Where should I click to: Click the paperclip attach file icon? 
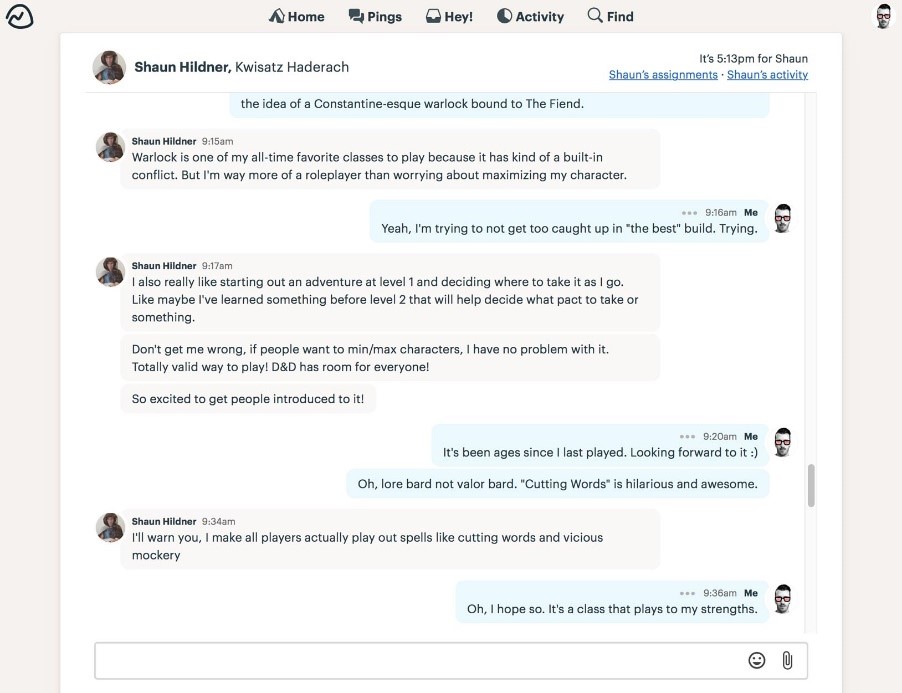tap(787, 660)
